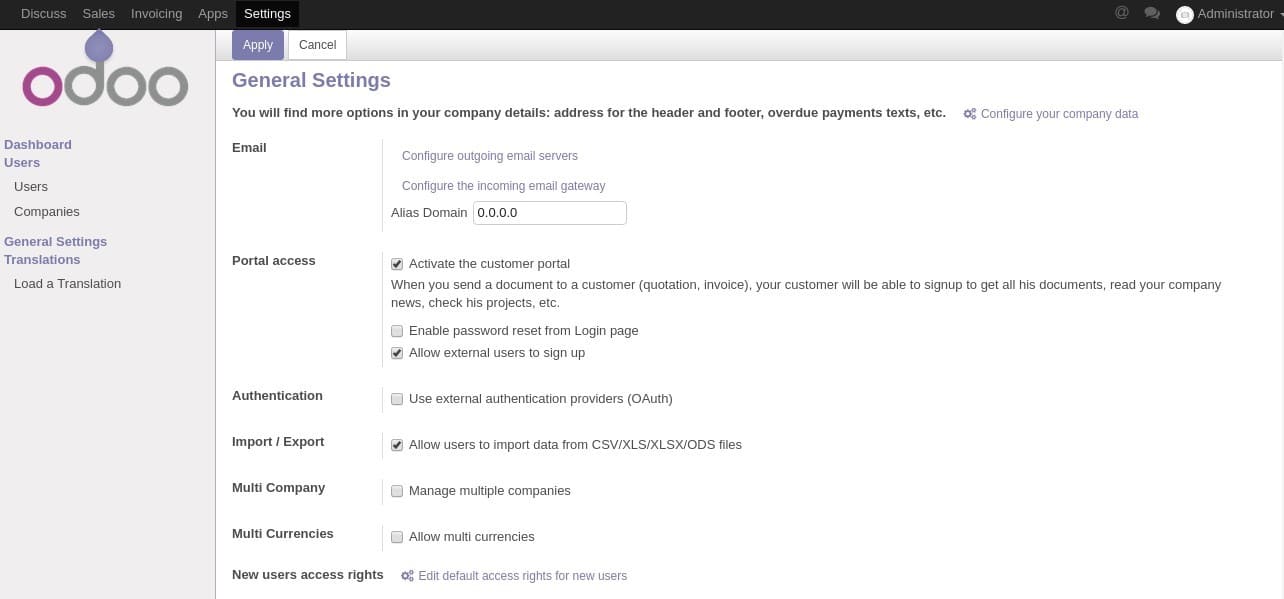The width and height of the screenshot is (1284, 599).
Task: Click the Apply button
Action: click(258, 45)
